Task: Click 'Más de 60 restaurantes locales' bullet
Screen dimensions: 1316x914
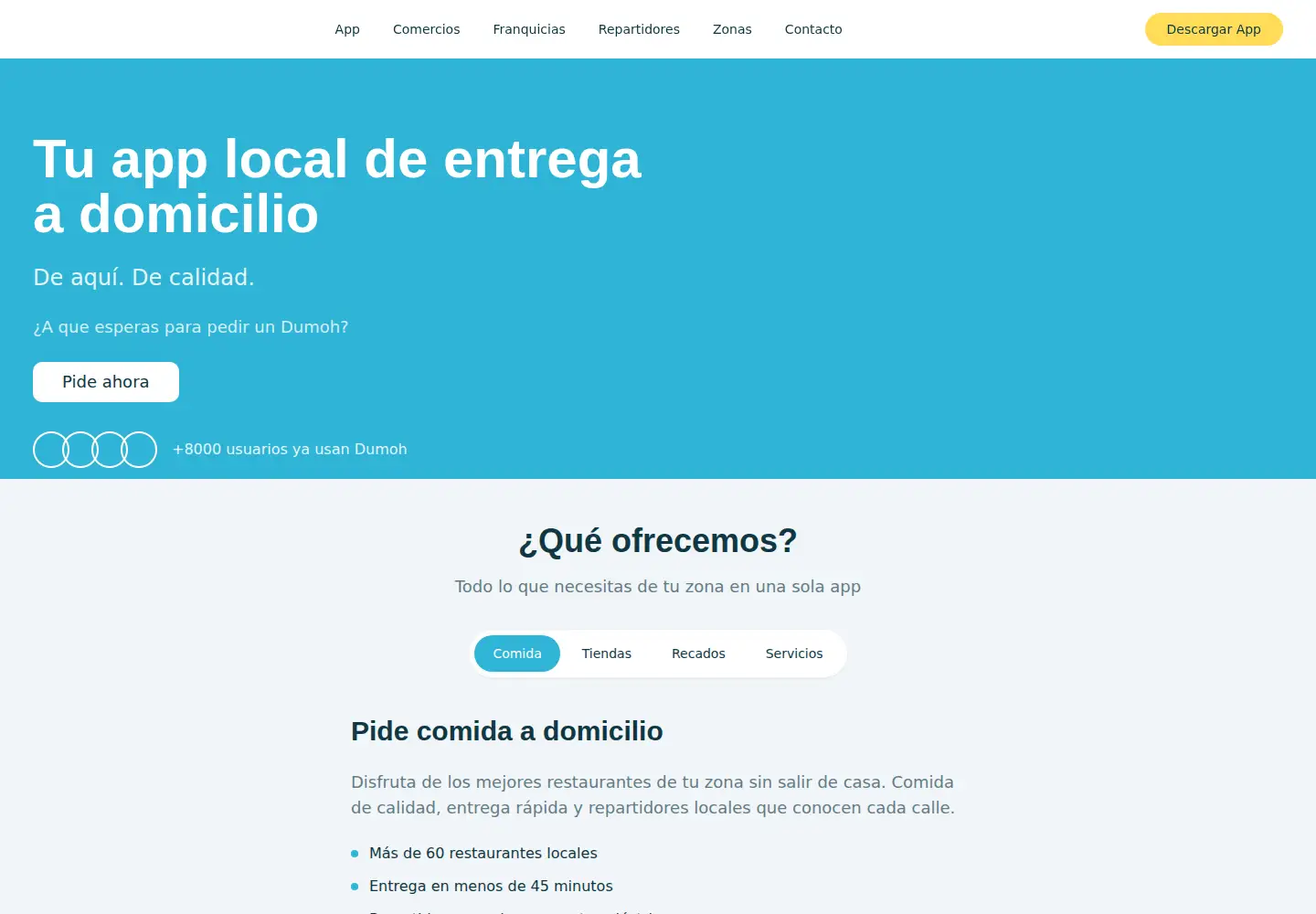Action: 483,853
